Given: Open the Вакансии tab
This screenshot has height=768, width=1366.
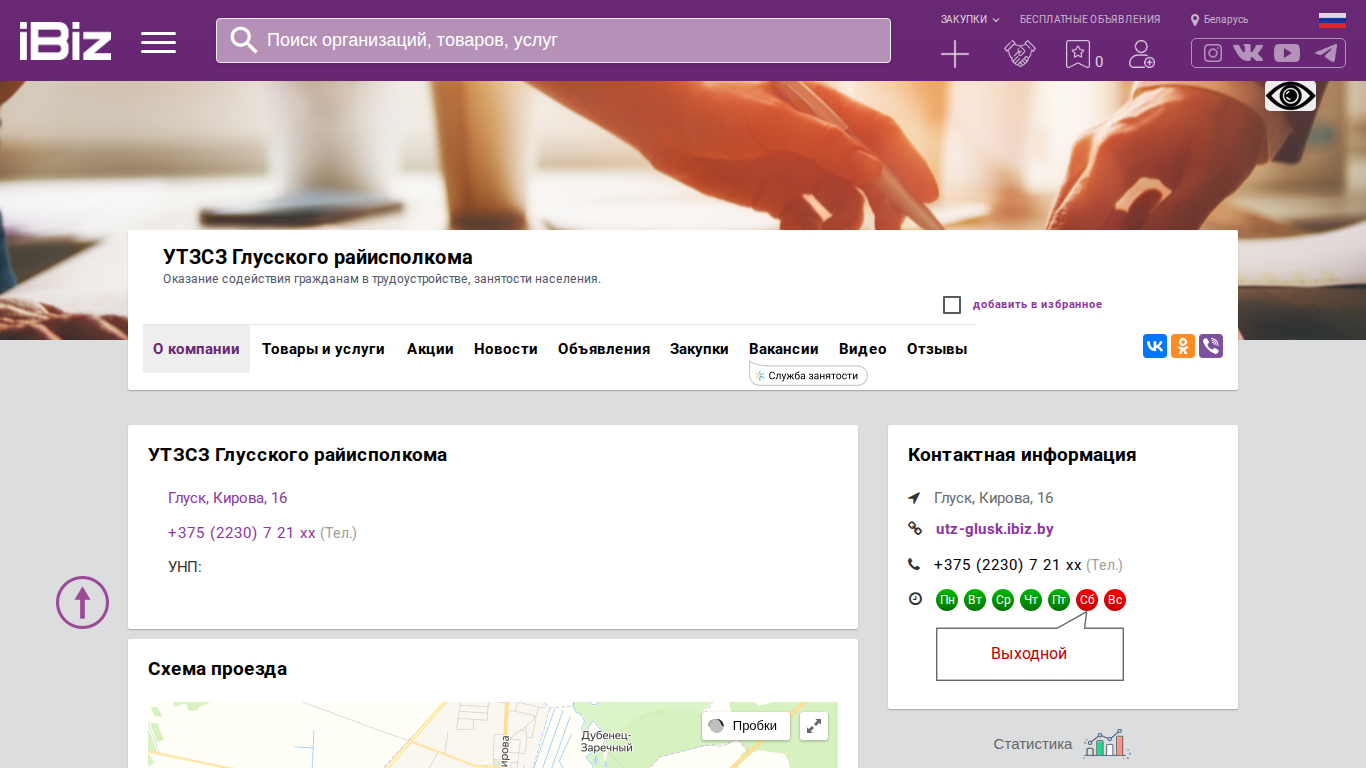Looking at the screenshot, I should point(784,349).
